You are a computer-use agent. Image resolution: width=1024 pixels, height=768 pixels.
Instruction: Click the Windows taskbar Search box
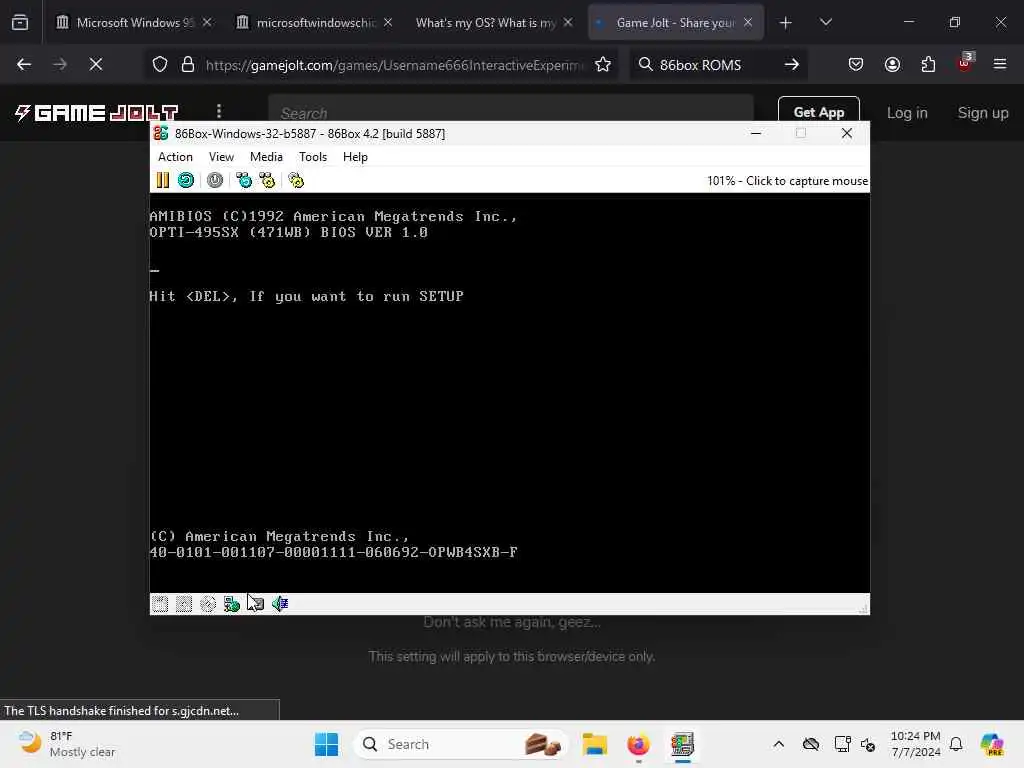(461, 744)
